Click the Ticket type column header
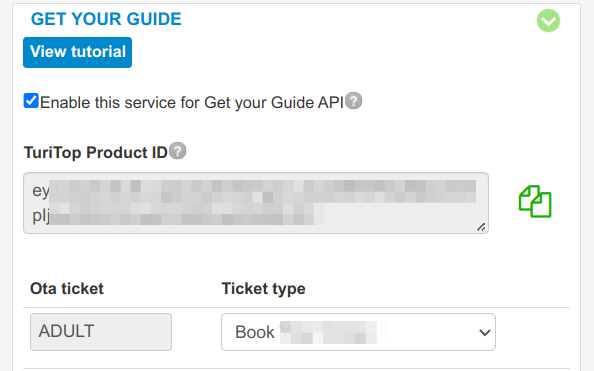The image size is (594, 371). (263, 289)
